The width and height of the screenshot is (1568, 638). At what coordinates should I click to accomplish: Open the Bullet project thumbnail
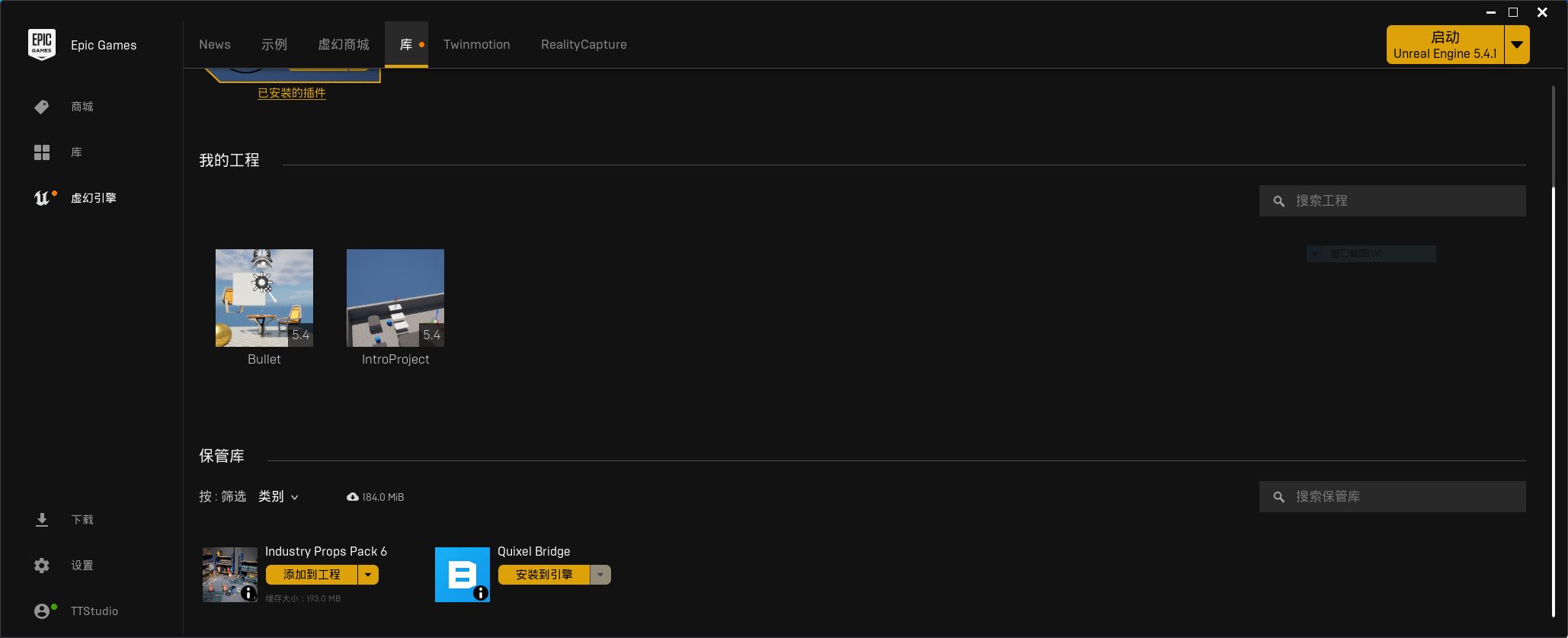(x=264, y=298)
